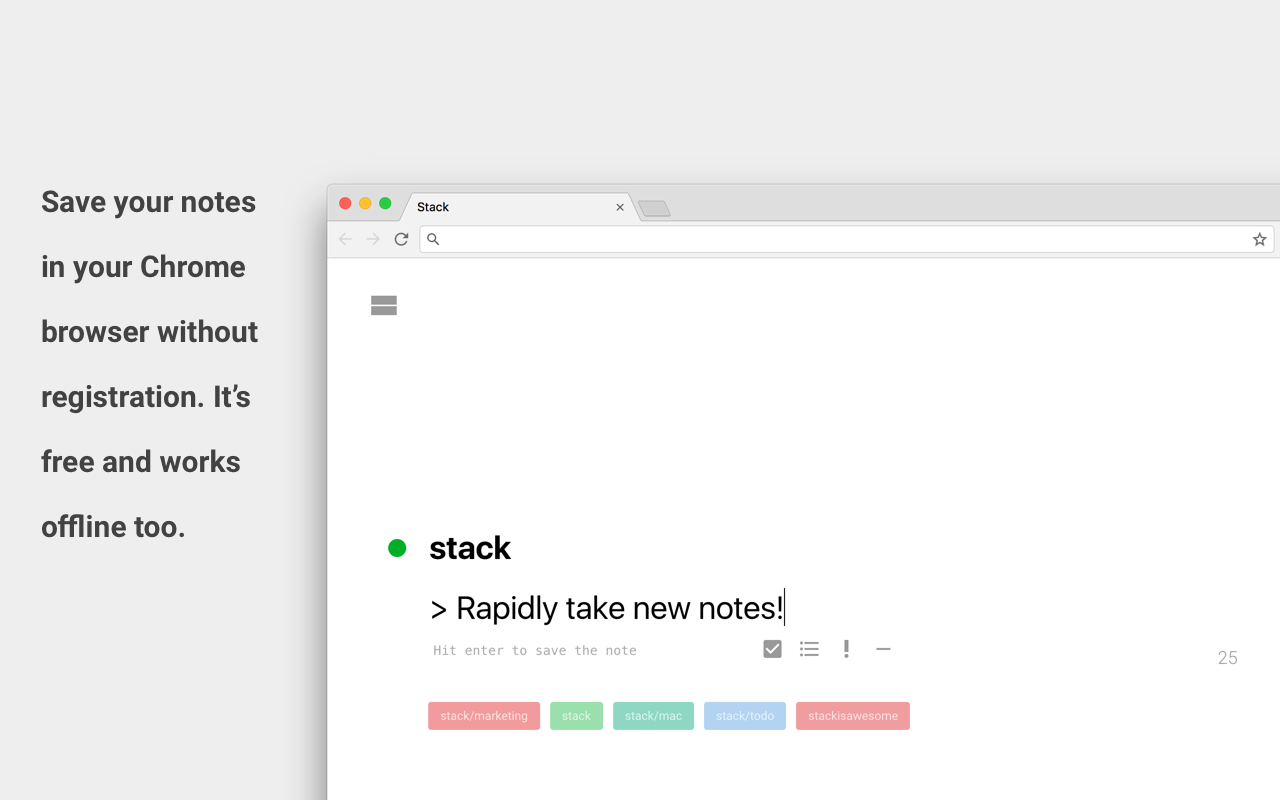
Task: Reload the page in Chrome
Action: pos(401,239)
